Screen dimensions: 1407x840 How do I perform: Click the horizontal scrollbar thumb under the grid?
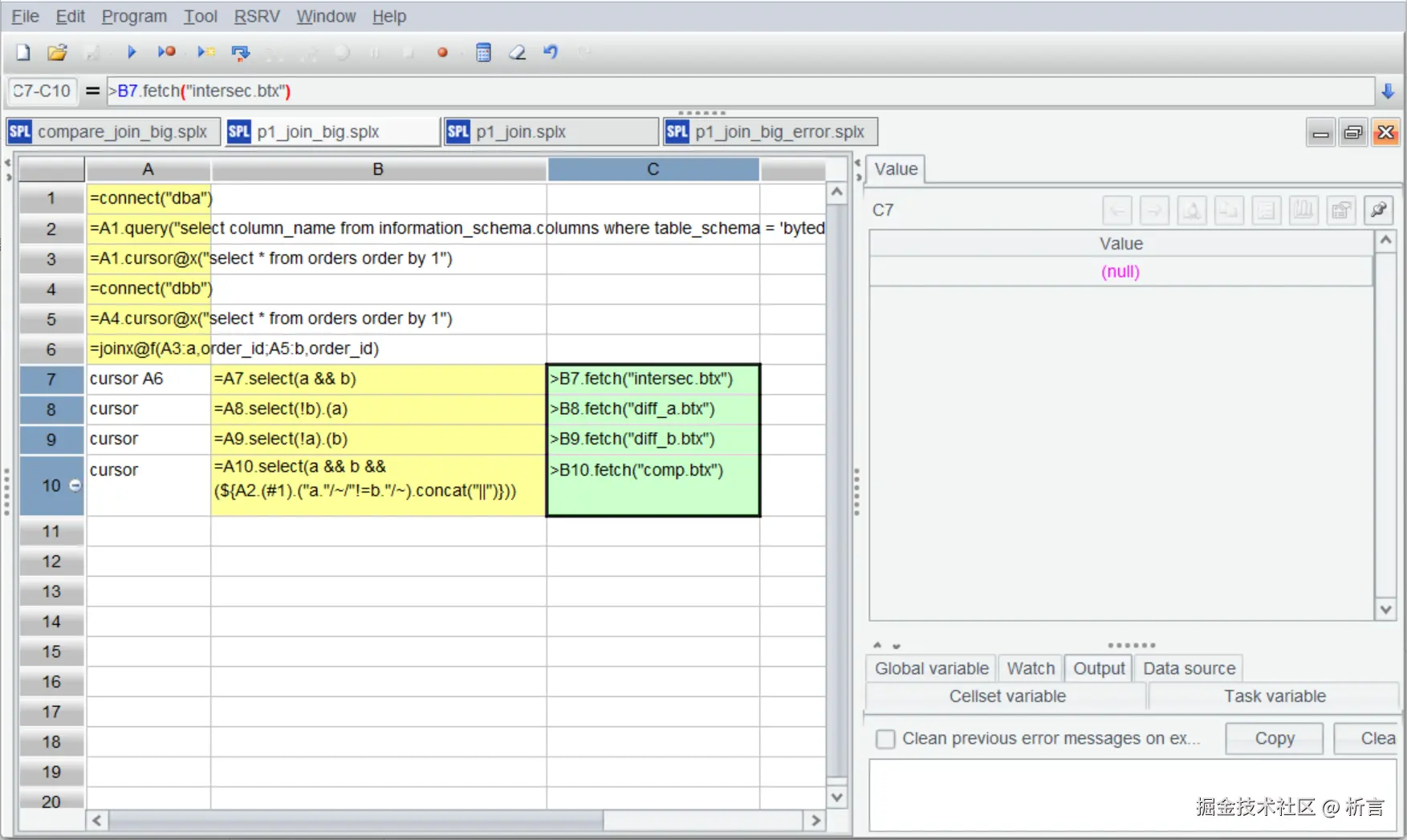point(356,820)
